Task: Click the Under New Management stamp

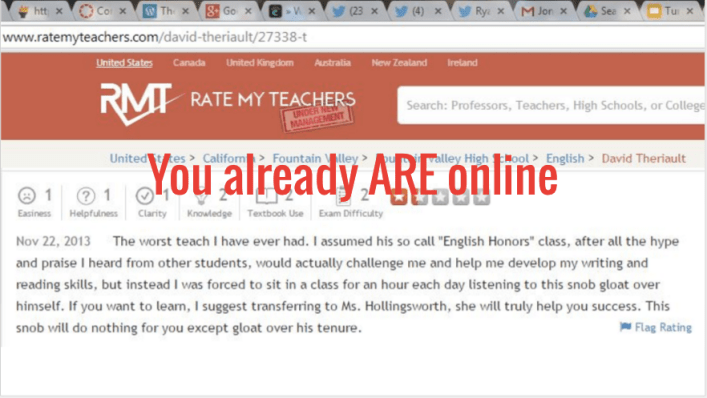Action: pyautogui.click(x=317, y=119)
